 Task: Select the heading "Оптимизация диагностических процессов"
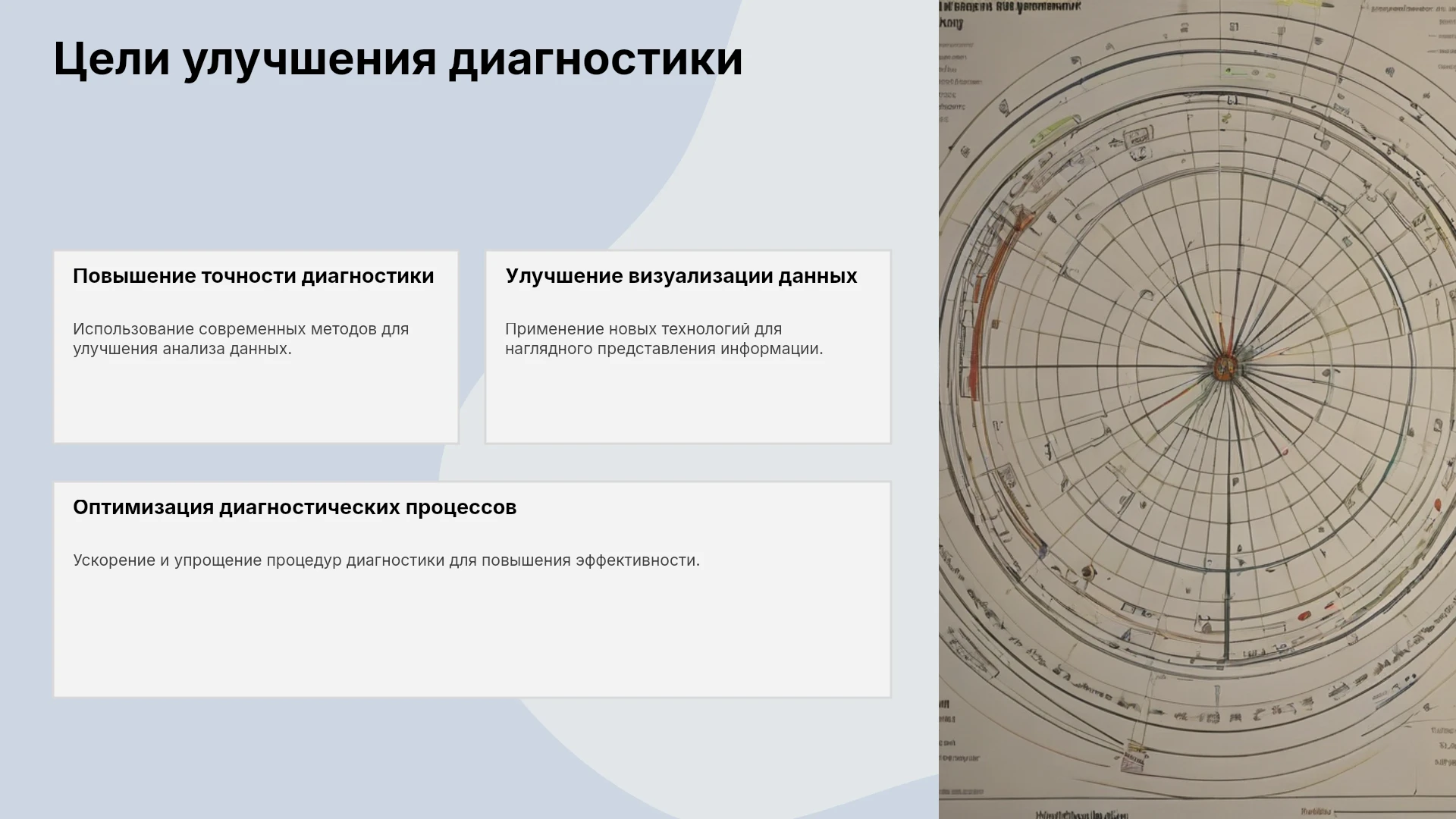294,507
